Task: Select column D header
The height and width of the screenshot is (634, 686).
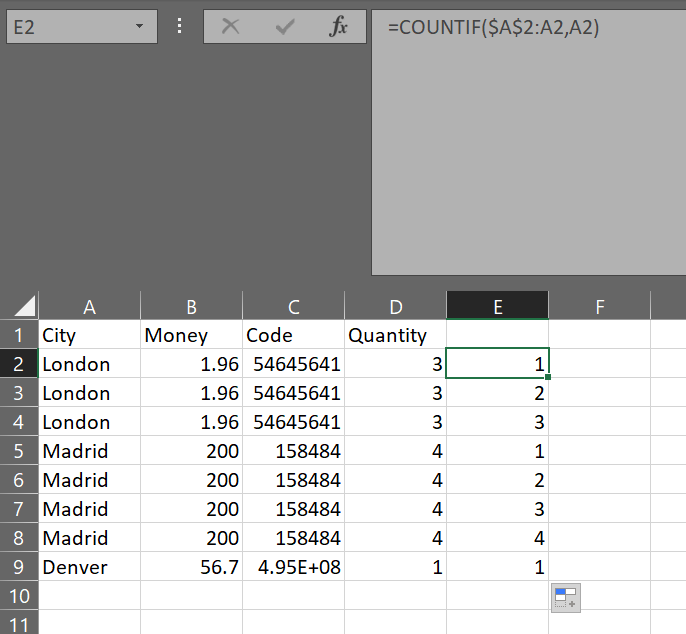Action: (x=396, y=307)
